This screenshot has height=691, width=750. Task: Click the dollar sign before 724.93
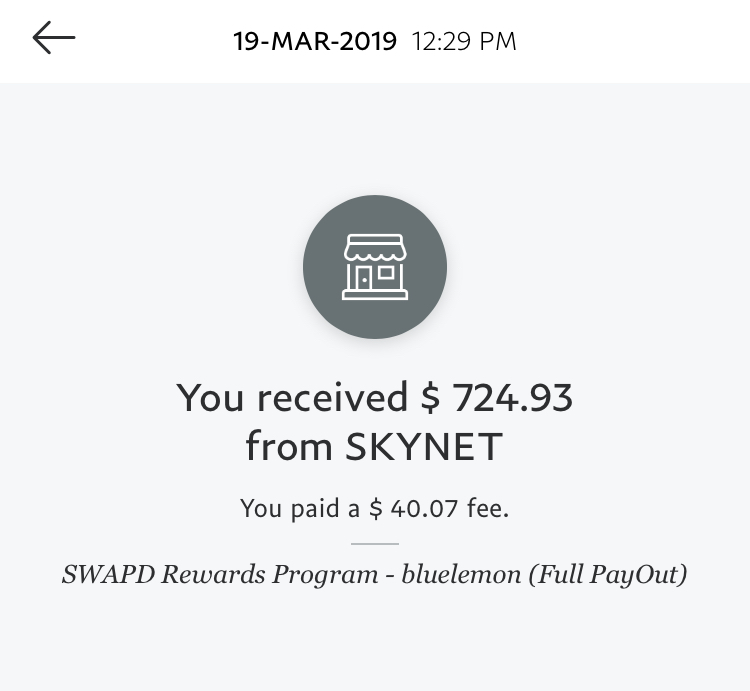point(430,397)
